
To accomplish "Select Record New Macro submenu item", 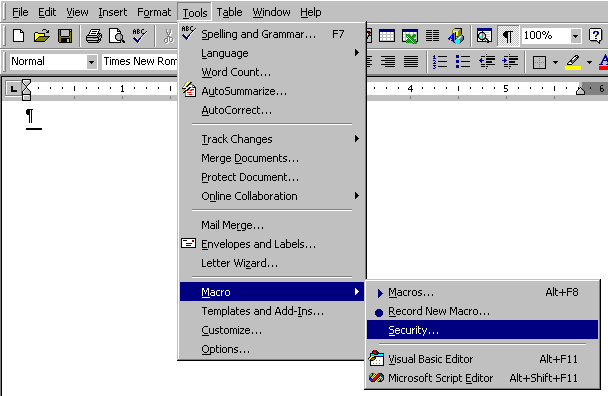I will (482, 311).
